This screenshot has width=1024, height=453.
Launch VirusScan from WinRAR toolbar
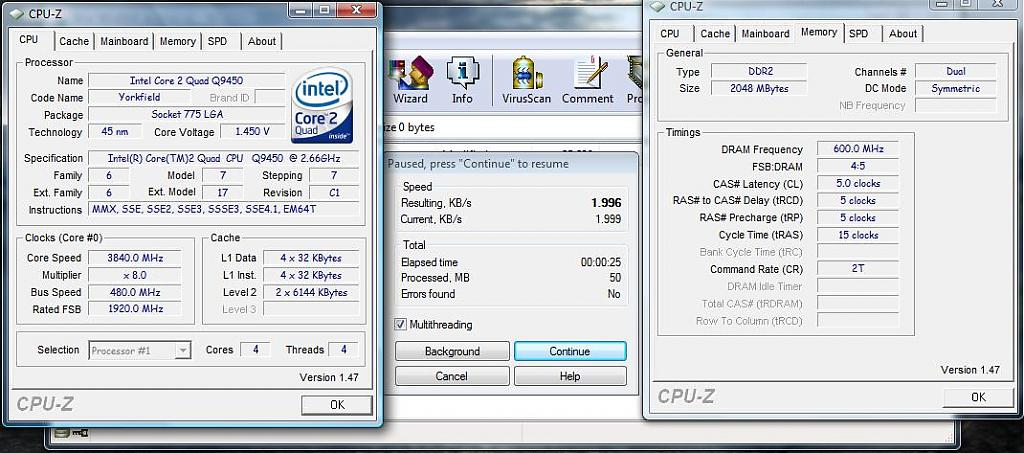526,80
